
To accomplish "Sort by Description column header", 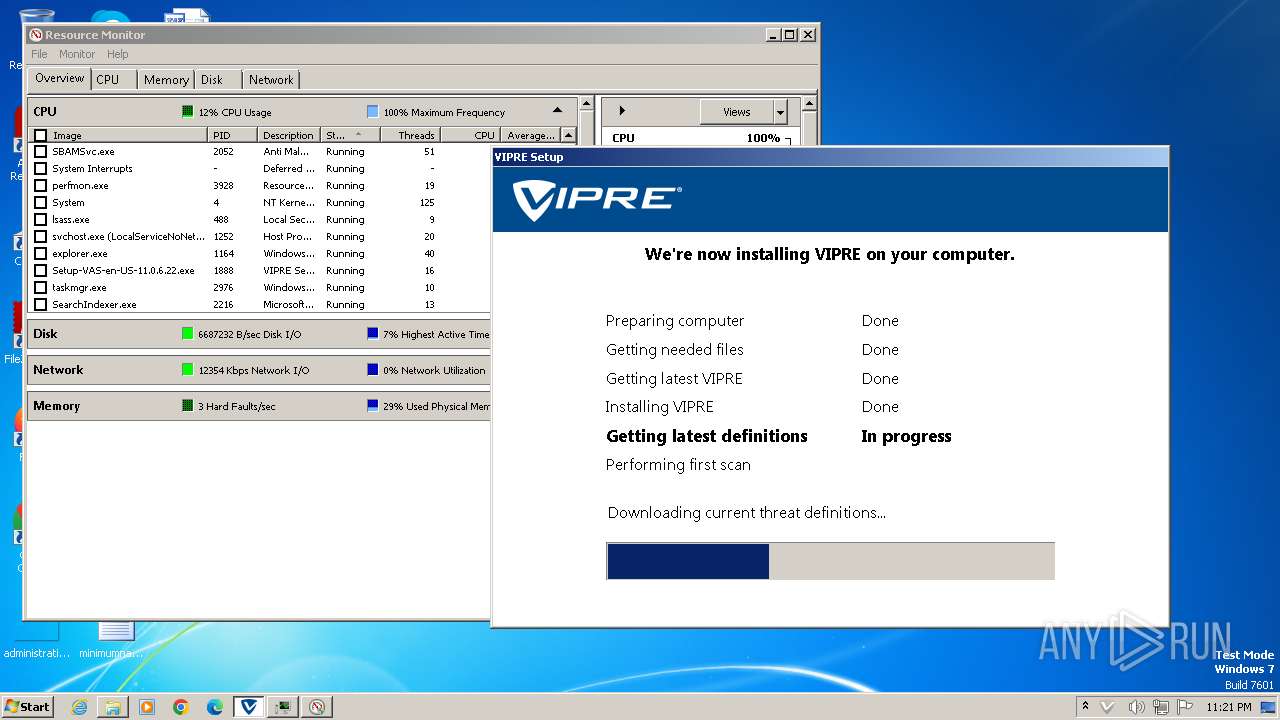I will 288,135.
